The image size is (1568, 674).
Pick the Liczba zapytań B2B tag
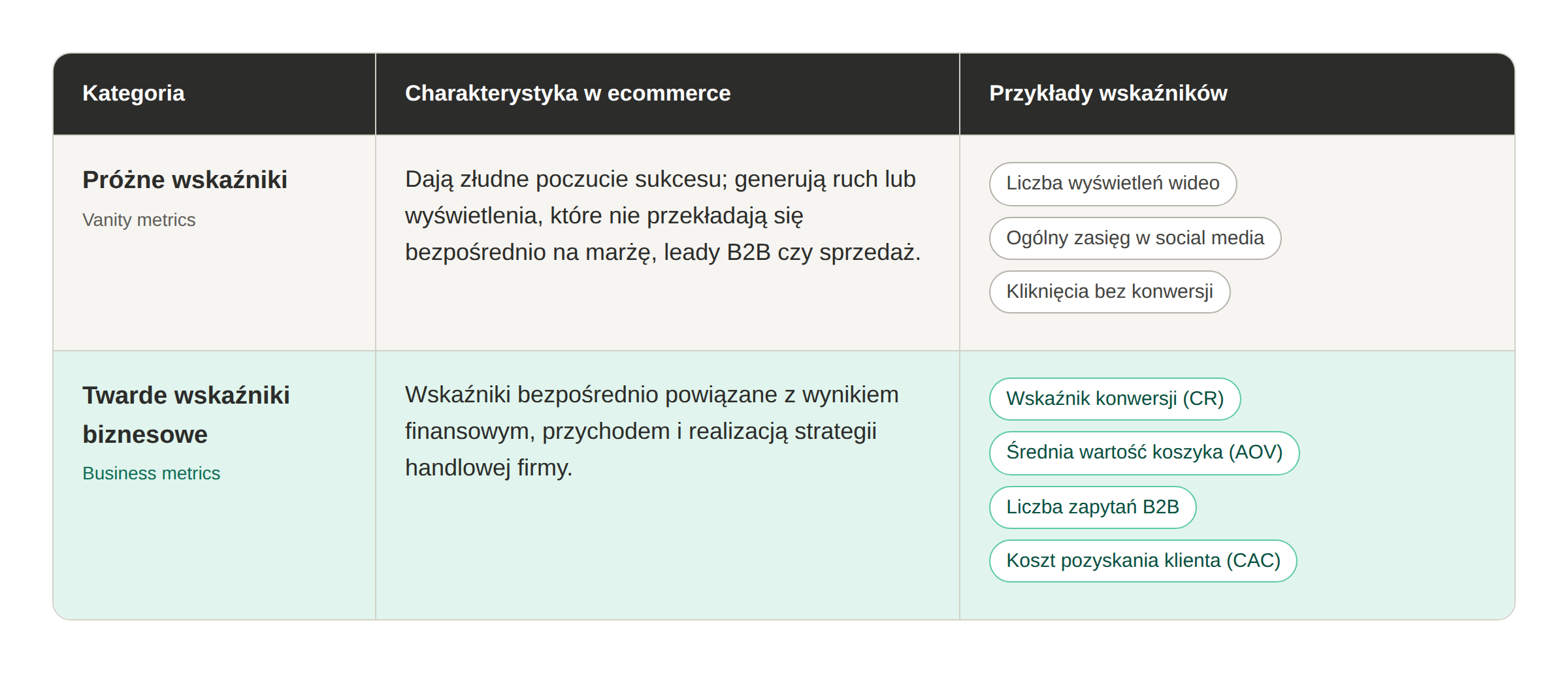[1092, 507]
